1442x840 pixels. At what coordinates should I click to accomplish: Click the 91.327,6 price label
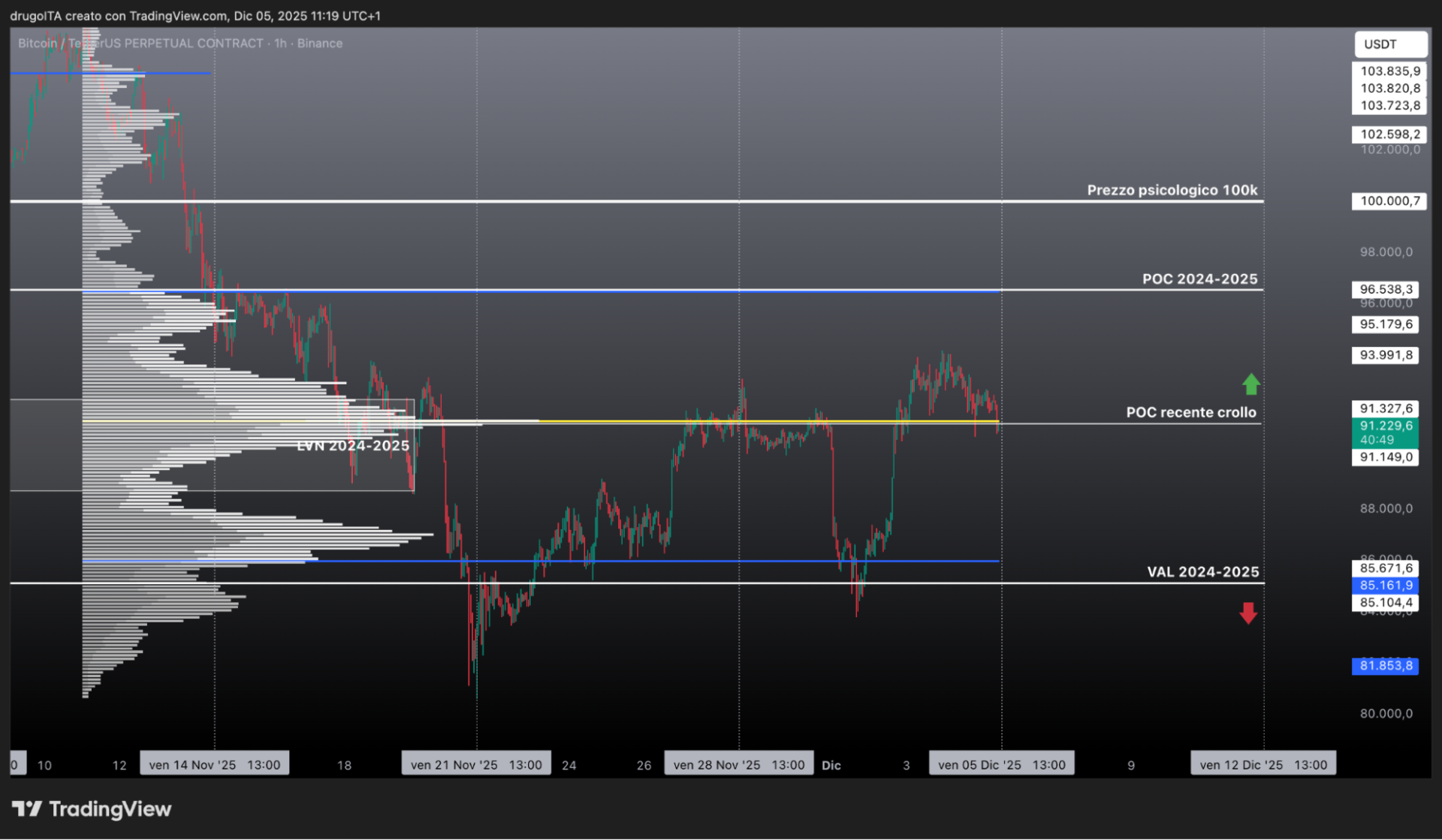tap(1386, 408)
